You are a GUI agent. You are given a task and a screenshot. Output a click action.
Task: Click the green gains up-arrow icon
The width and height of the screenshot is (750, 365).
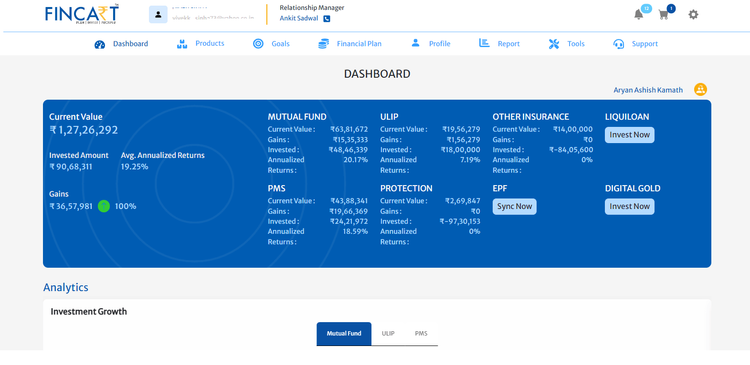[104, 206]
